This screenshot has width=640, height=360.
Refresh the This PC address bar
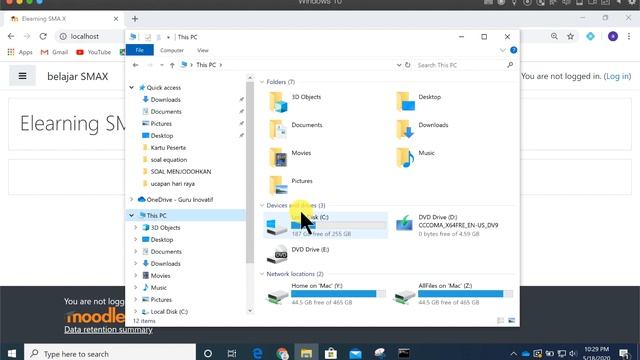tap(407, 65)
